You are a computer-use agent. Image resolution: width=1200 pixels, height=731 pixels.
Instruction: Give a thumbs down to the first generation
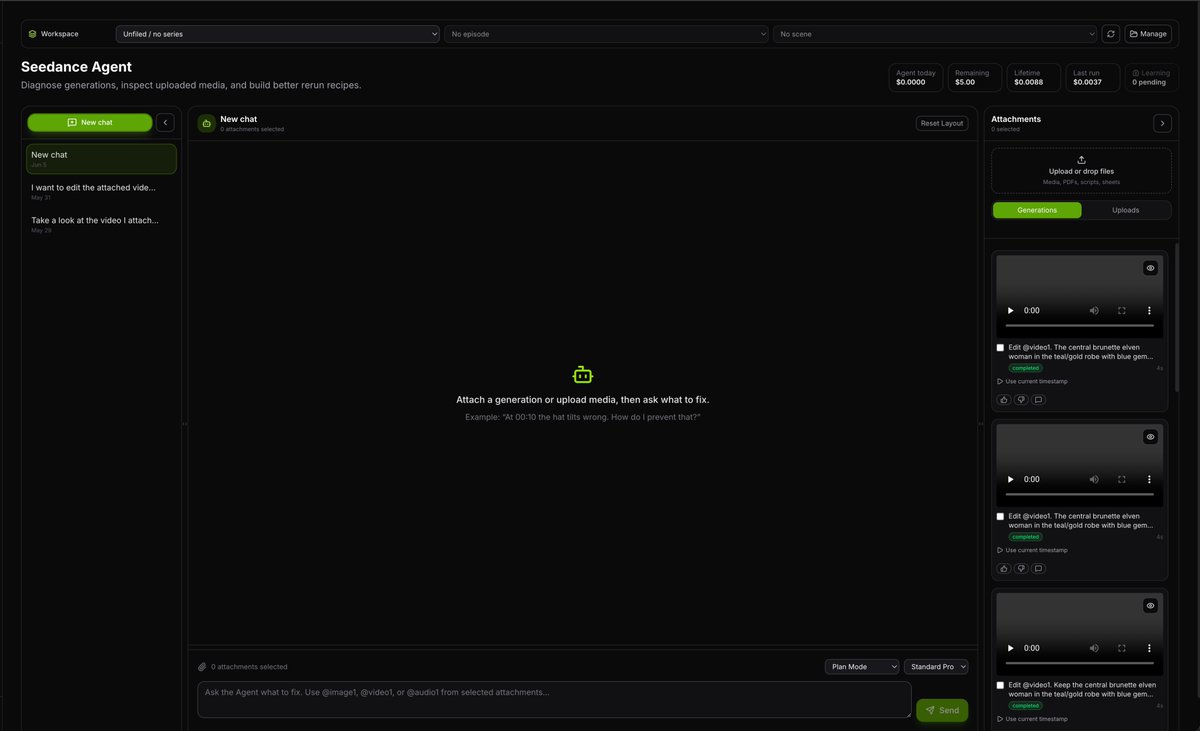[1021, 400]
